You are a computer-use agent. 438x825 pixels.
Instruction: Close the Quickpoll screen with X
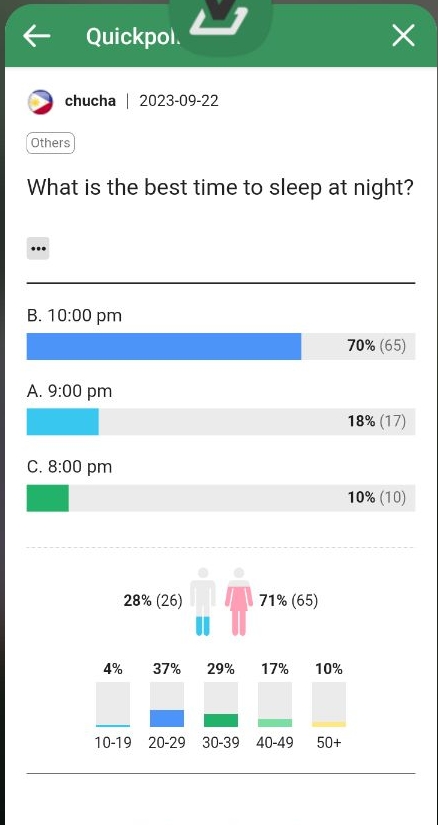[x=403, y=36]
